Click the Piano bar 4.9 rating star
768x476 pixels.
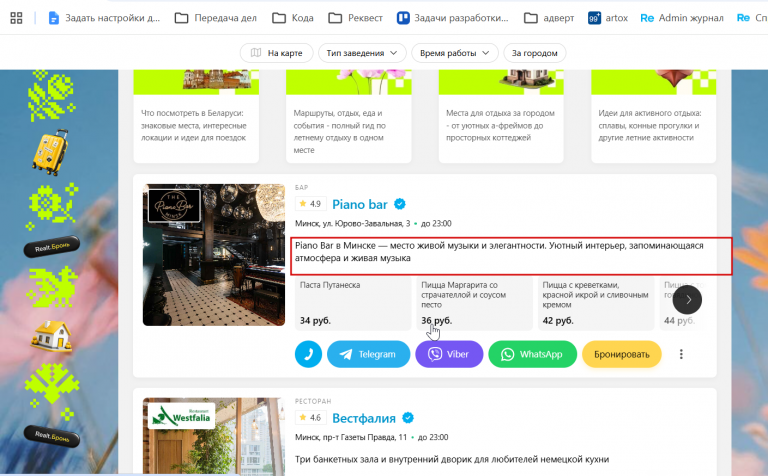(303, 204)
